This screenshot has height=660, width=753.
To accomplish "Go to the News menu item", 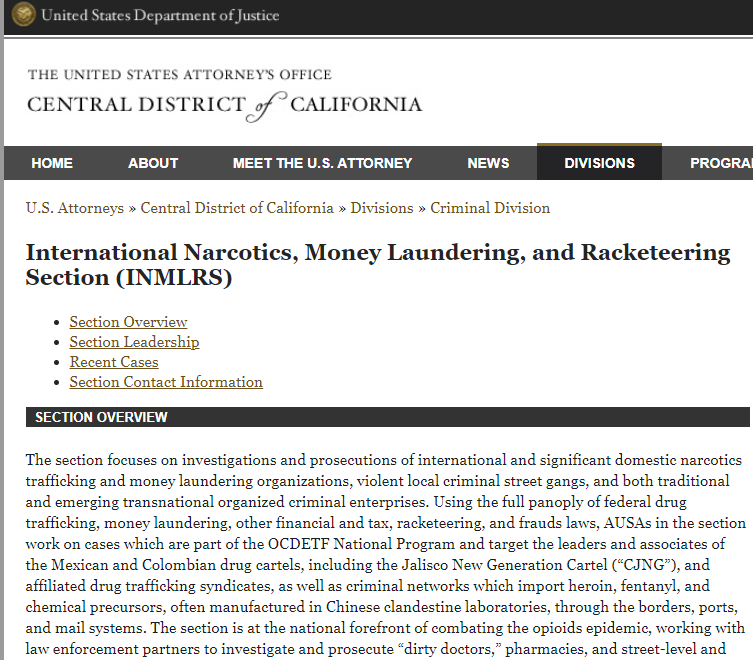I will point(488,163).
